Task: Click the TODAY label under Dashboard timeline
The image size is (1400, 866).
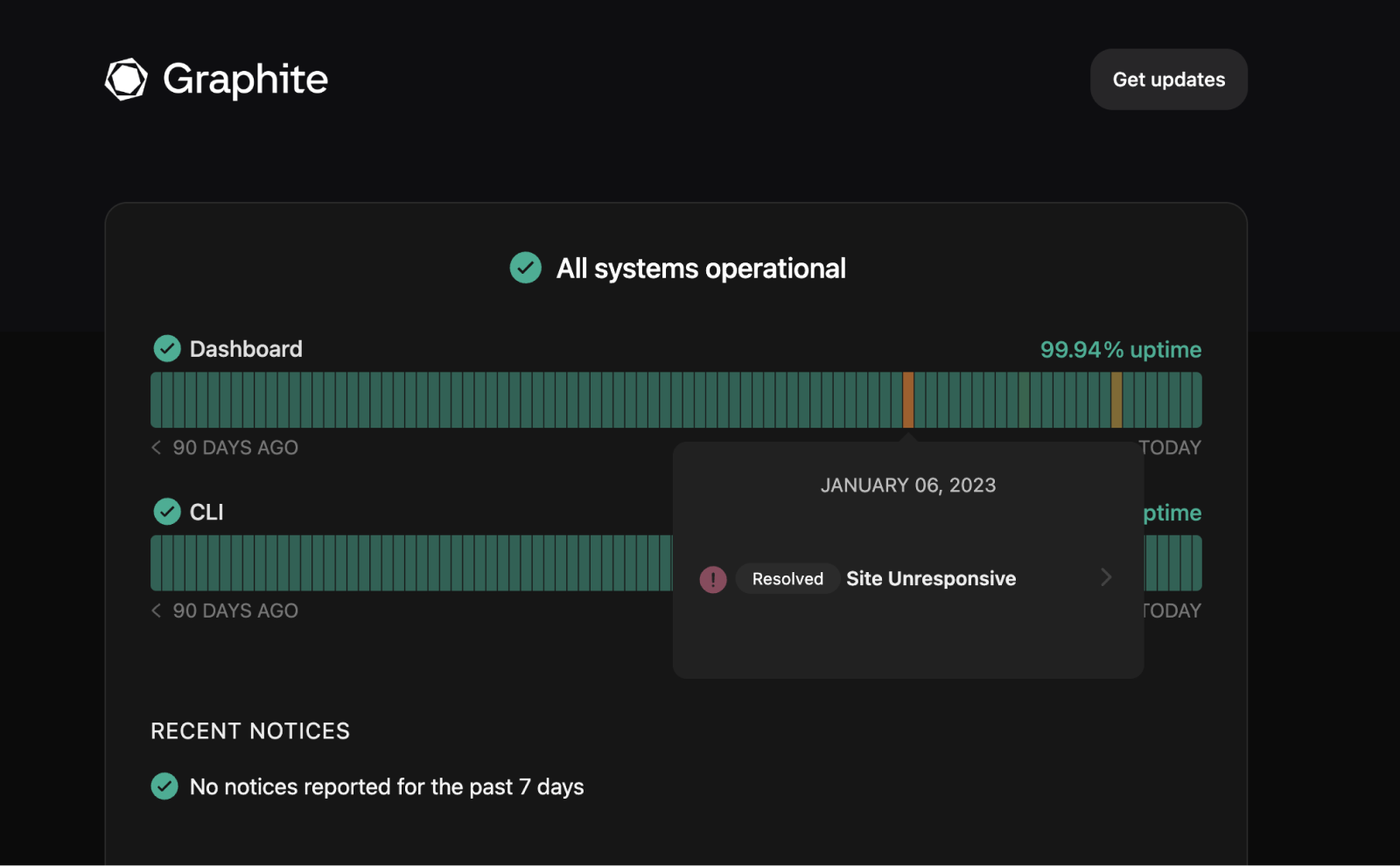Action: pyautogui.click(x=1171, y=448)
